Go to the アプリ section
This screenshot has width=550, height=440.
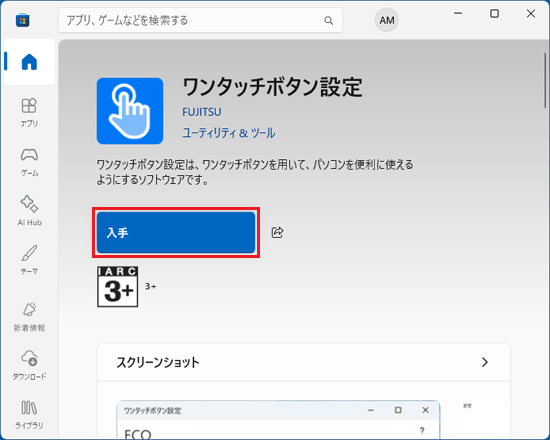(x=29, y=112)
